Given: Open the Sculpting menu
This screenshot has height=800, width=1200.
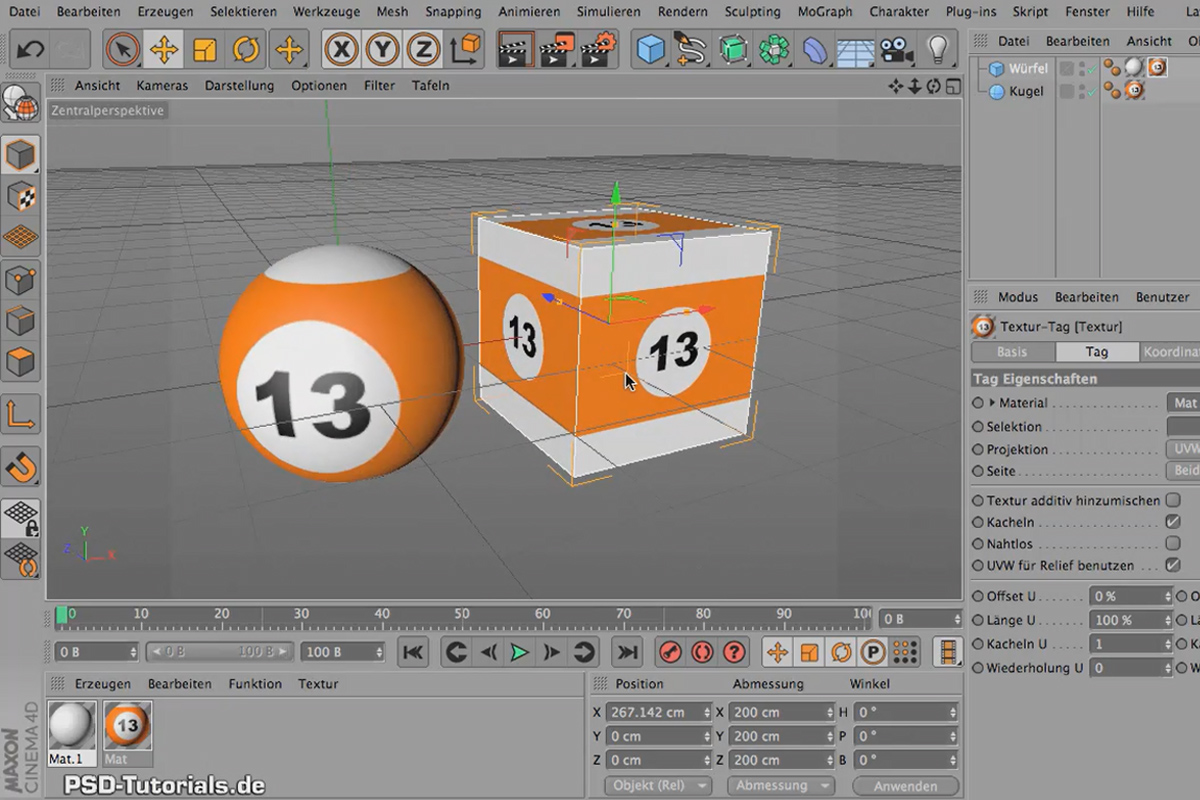Looking at the screenshot, I should 751,12.
